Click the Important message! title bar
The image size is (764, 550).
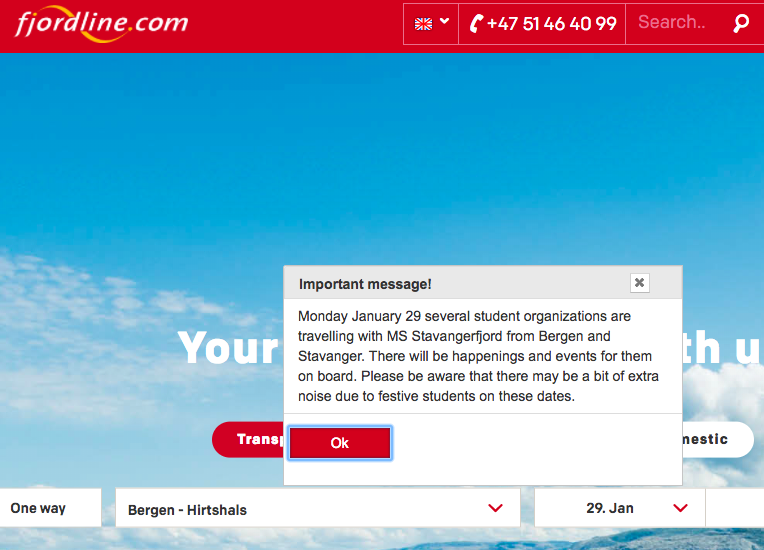[x=482, y=283]
